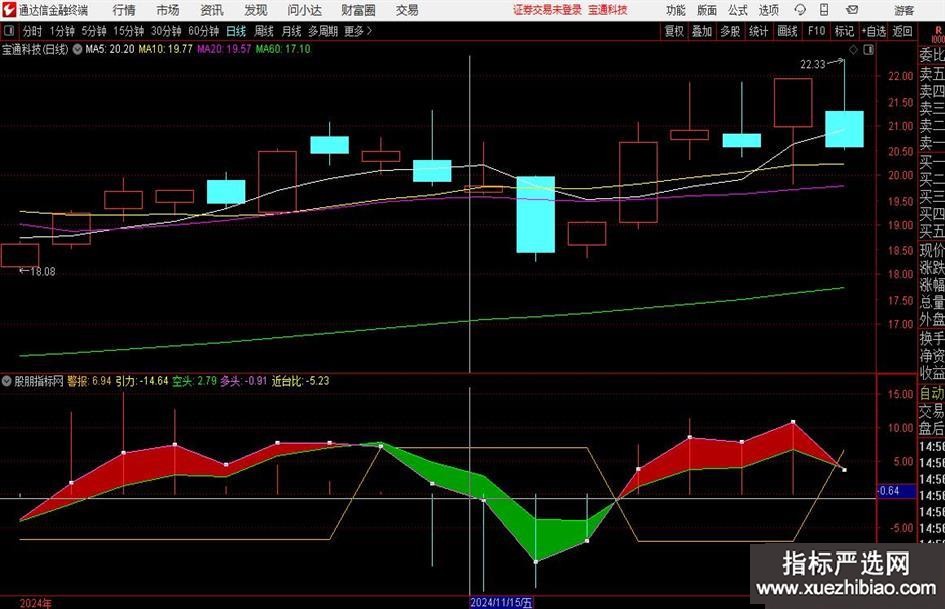Open the 财富圈 menu
Screen dimensions: 945x609
pos(358,10)
